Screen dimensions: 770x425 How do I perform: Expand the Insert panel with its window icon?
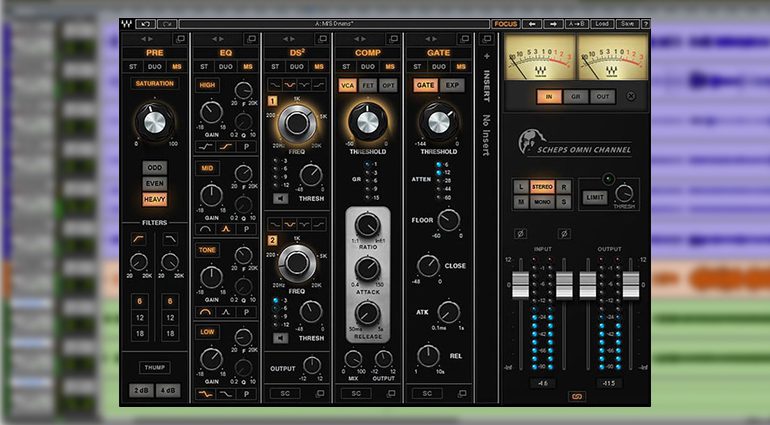pos(487,39)
